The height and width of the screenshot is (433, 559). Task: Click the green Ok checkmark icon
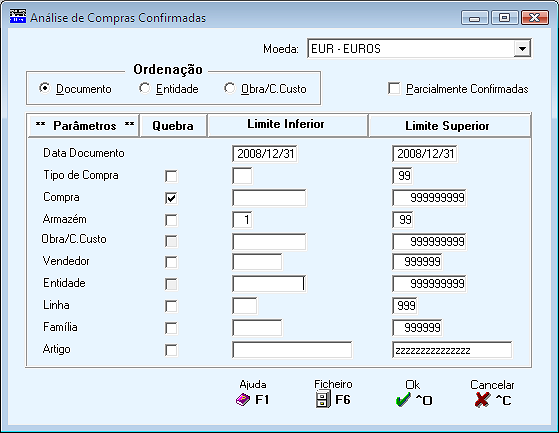403,400
